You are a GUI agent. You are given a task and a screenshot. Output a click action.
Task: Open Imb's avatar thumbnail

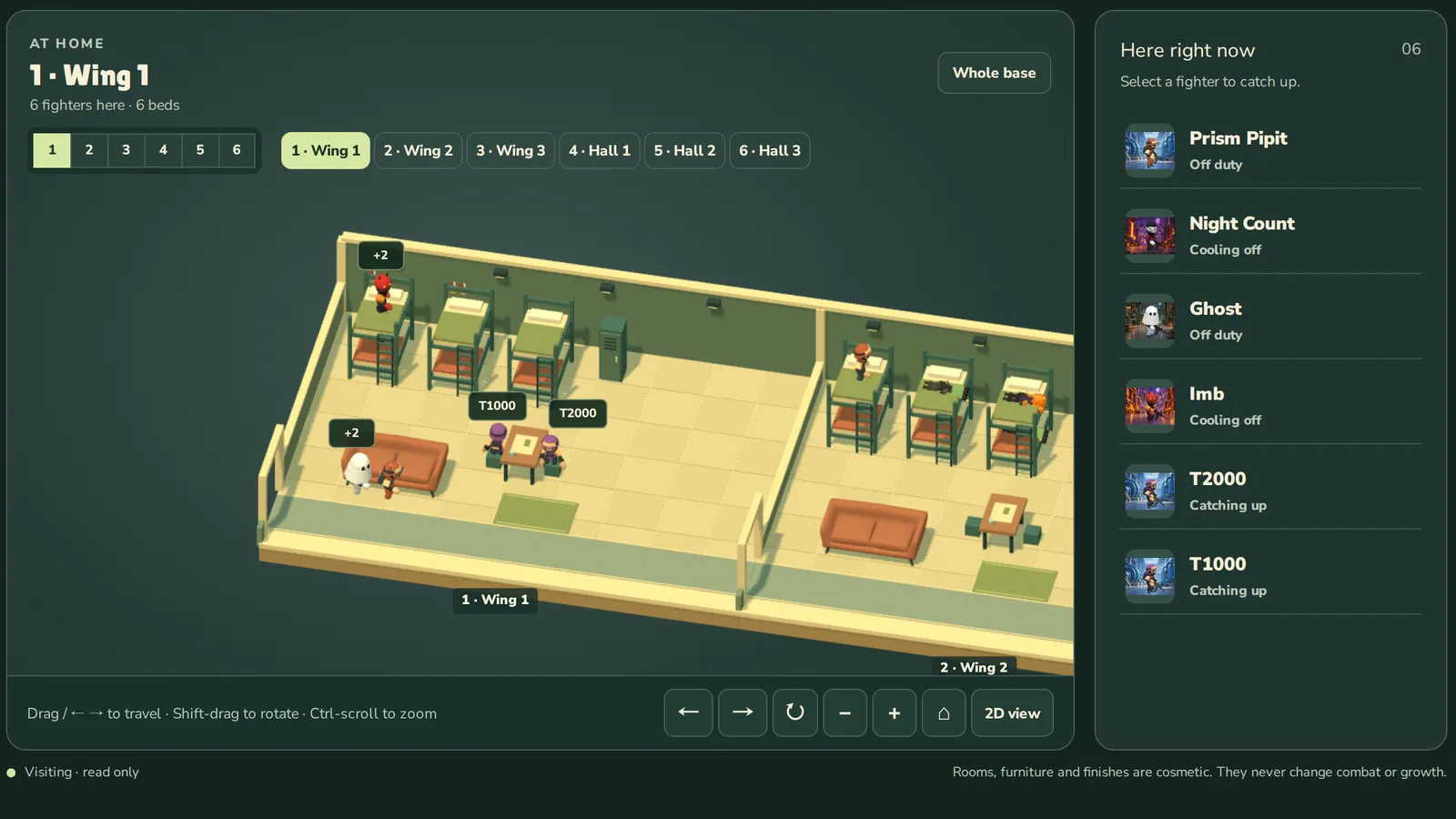click(x=1149, y=406)
